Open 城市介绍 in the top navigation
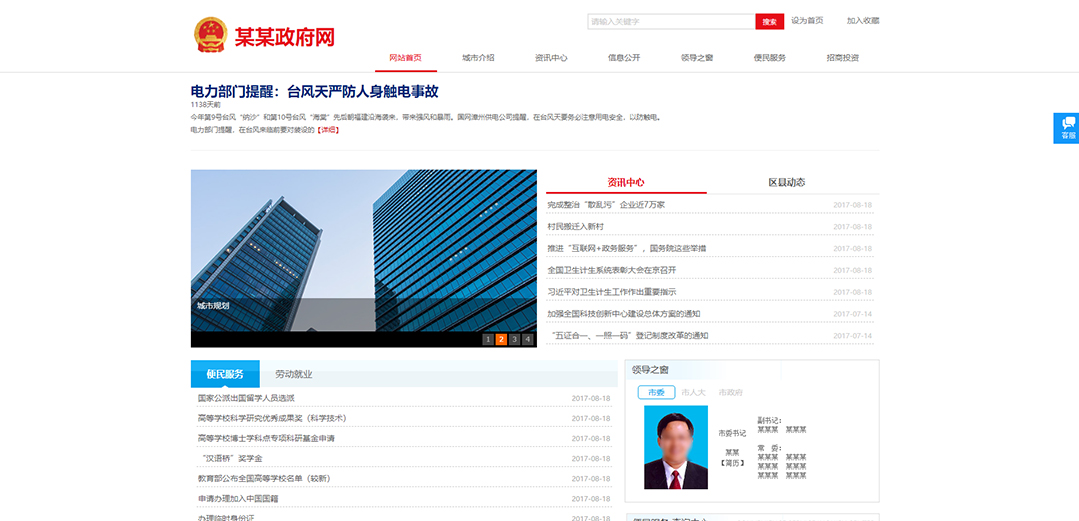 (x=478, y=58)
